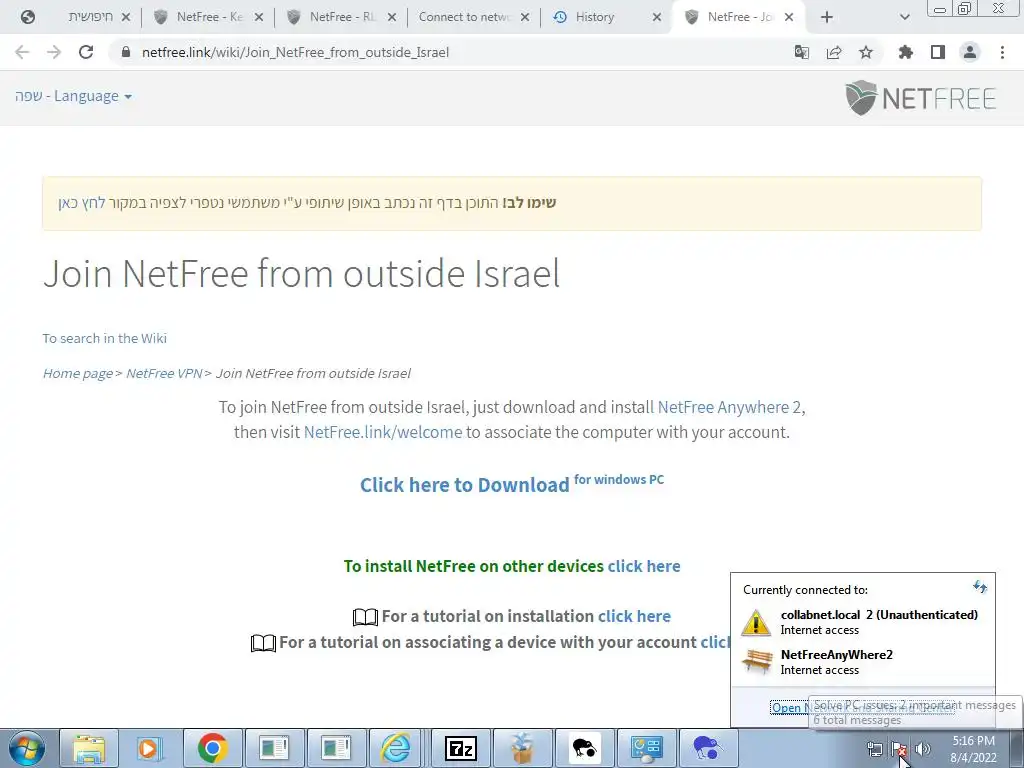Open the NetFree VPN breadcrumb link

coord(164,373)
